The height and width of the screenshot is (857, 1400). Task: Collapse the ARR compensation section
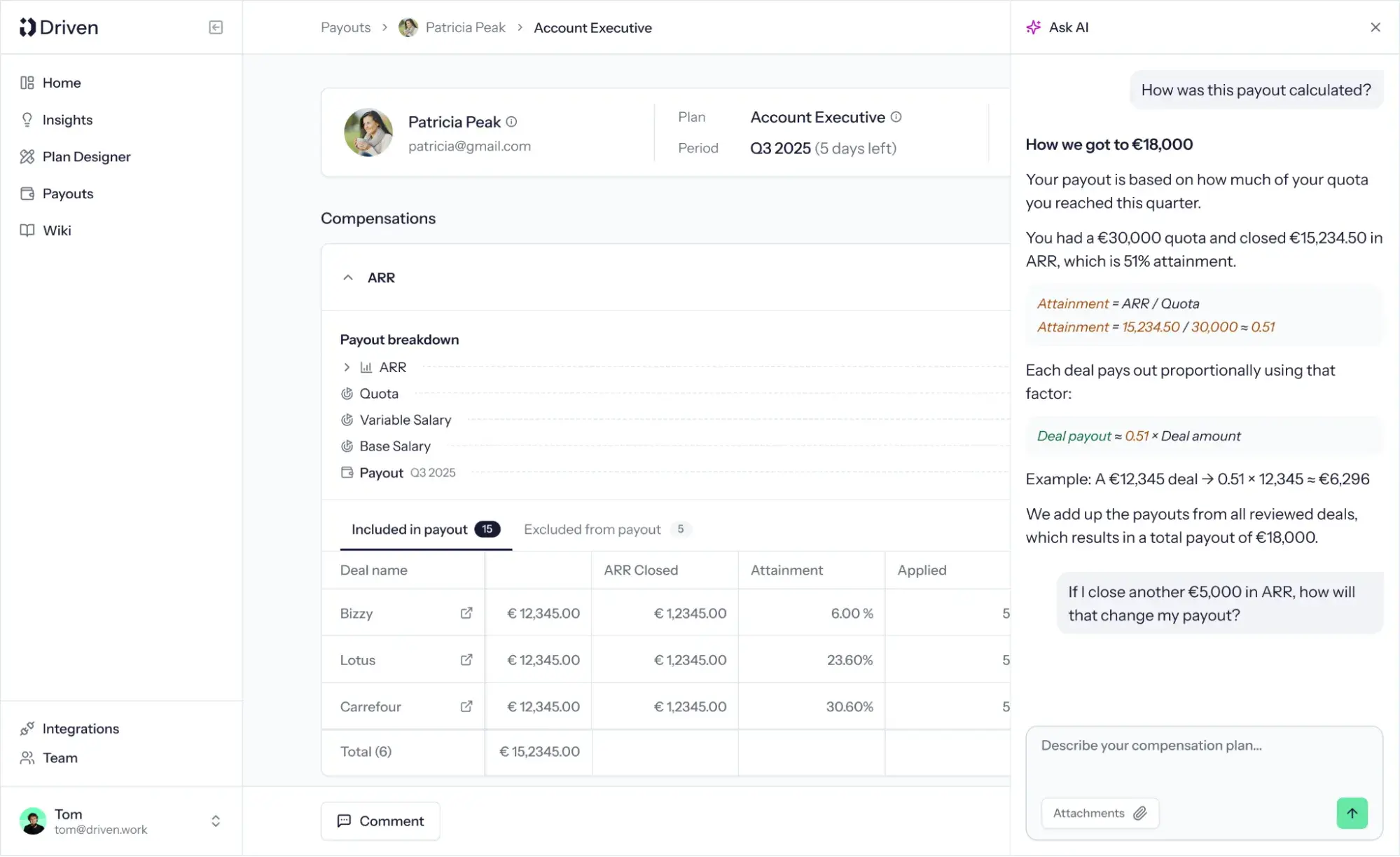pyautogui.click(x=348, y=277)
